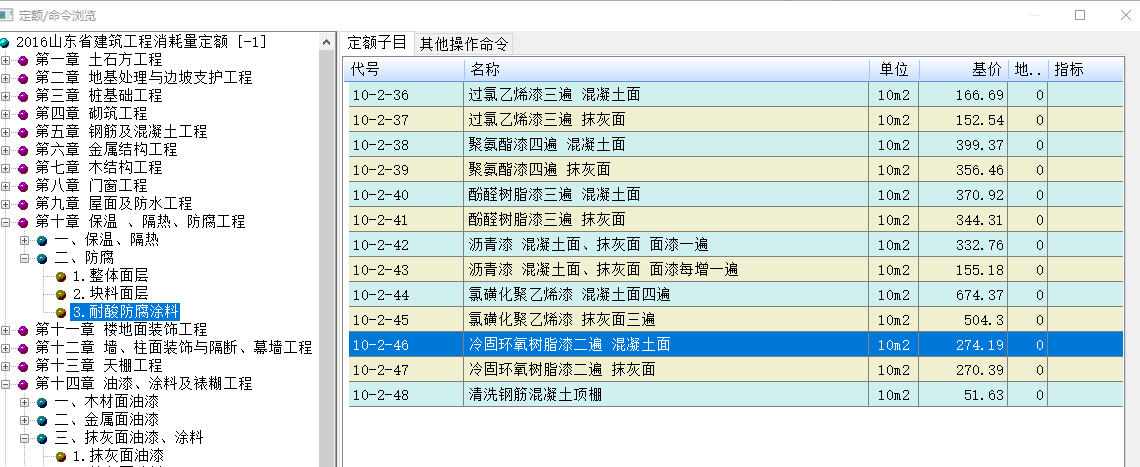Select 2.块料面层 tree item
1140x467 pixels.
pyautogui.click(x=109, y=295)
